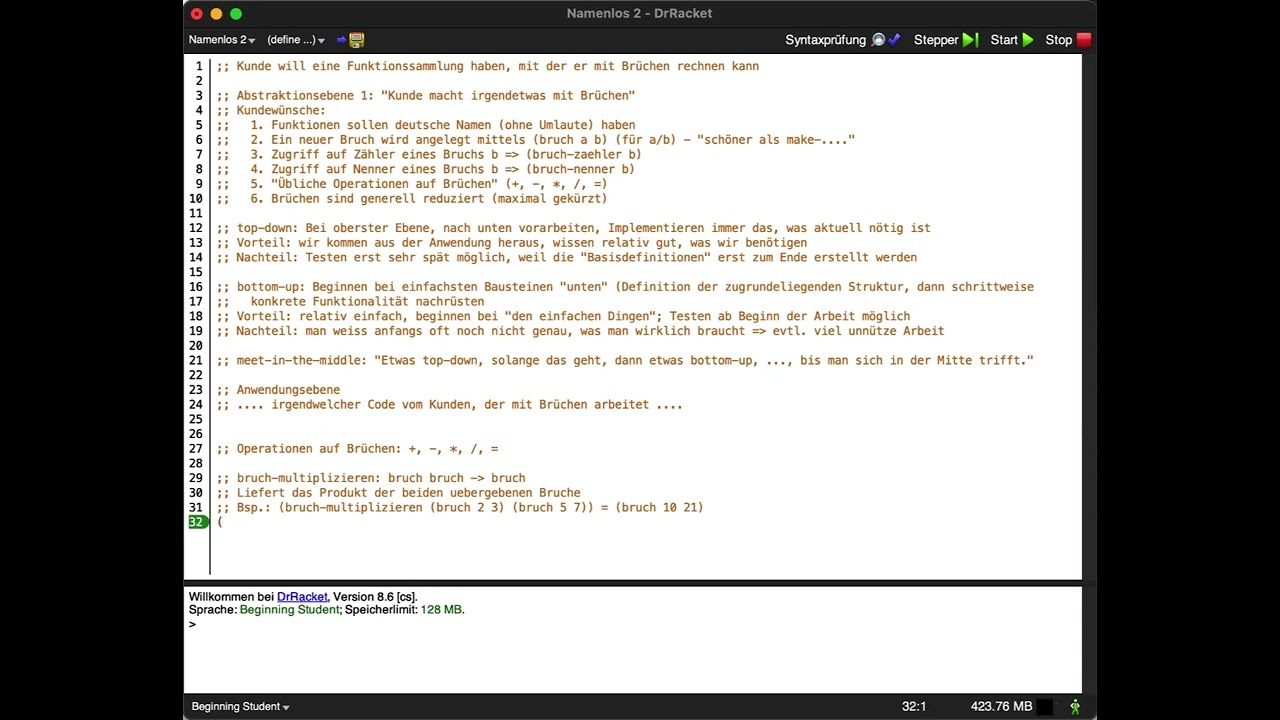
Task: Click highlighted line number 32 in gutter
Action: 196,522
